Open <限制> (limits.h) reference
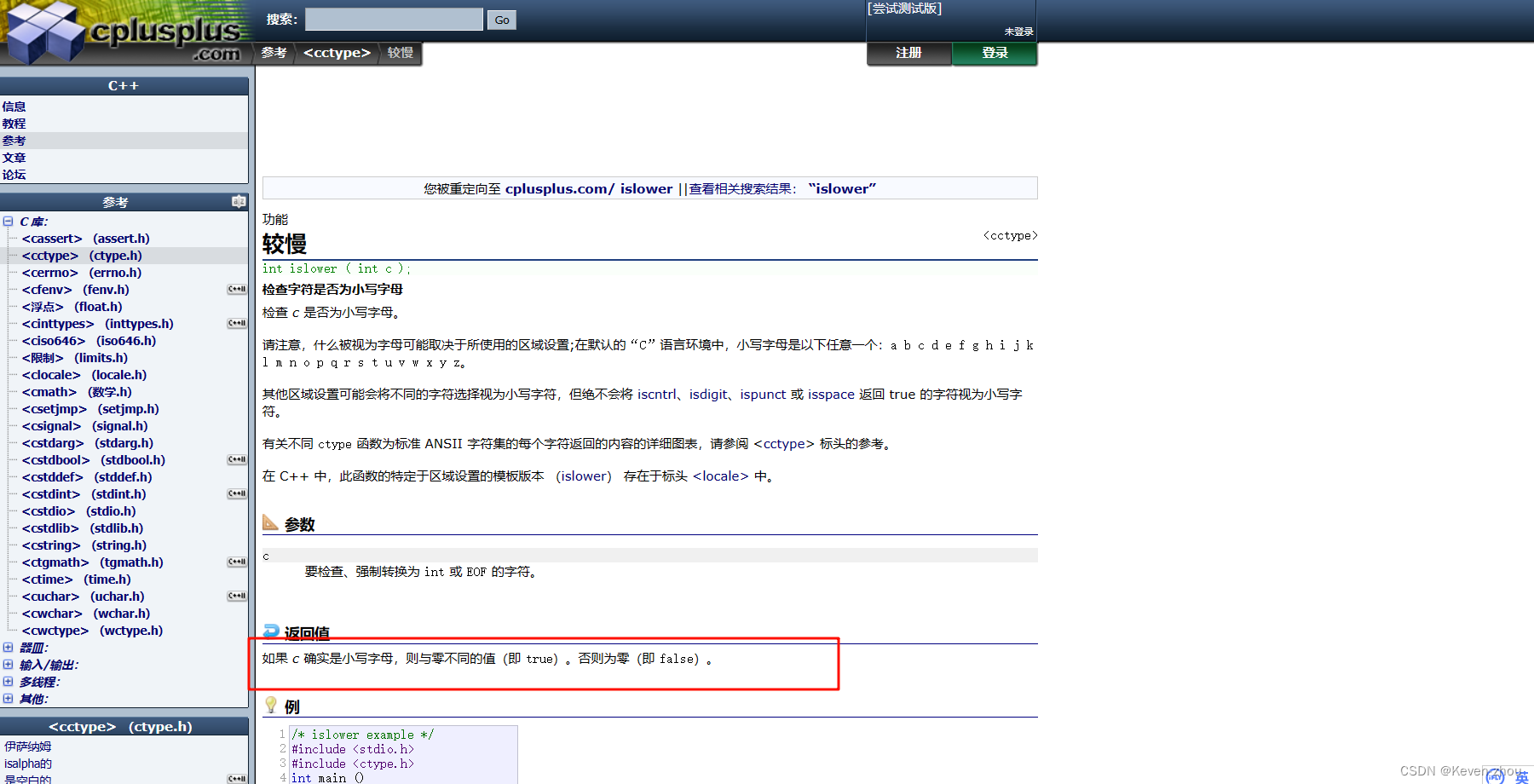The width and height of the screenshot is (1534, 784). click(x=75, y=358)
